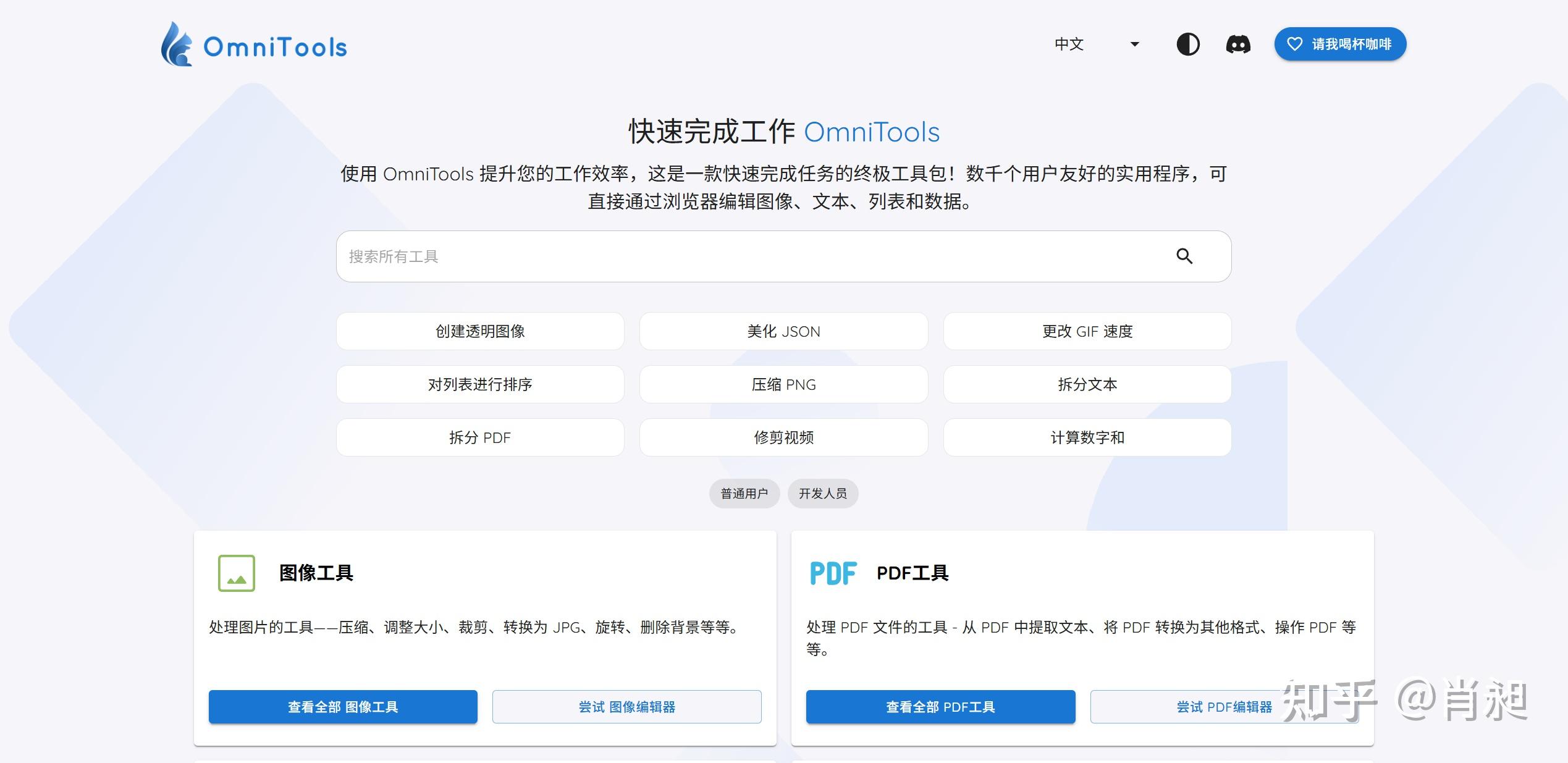Open the 计算数字和 tool
The height and width of the screenshot is (763, 1568).
(x=1087, y=437)
